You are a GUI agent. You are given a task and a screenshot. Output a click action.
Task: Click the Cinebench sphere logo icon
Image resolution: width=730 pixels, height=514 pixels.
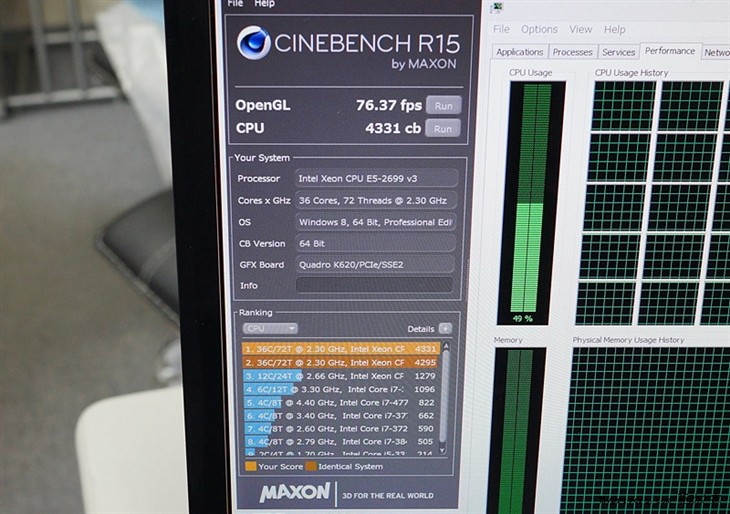253,43
